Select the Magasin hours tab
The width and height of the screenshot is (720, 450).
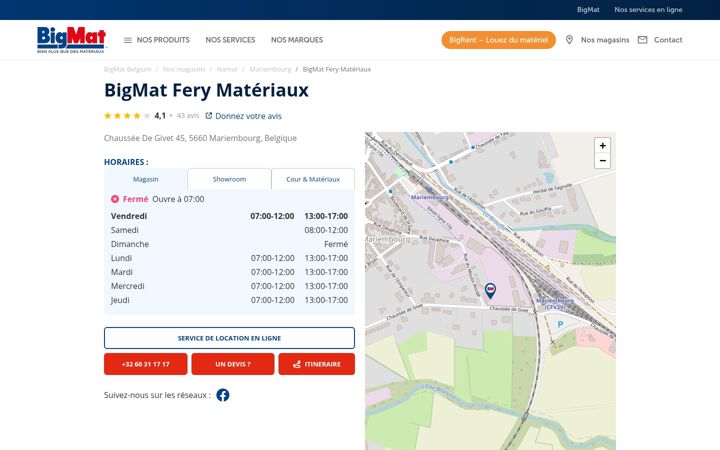(146, 179)
